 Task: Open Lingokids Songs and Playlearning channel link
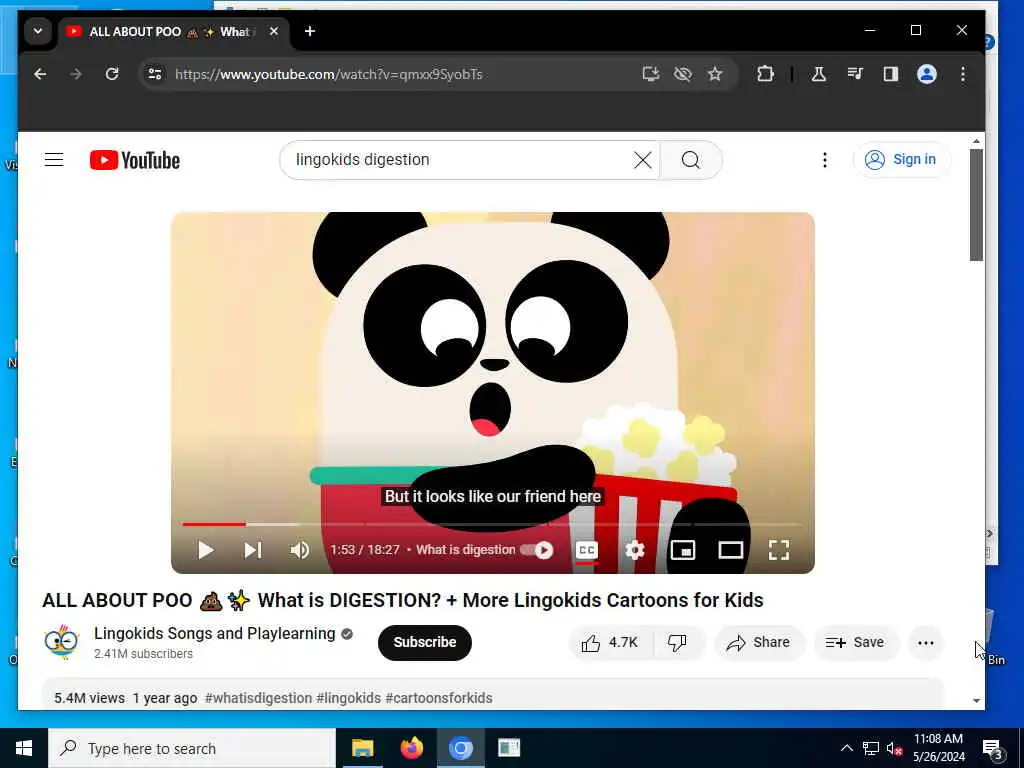pos(214,633)
